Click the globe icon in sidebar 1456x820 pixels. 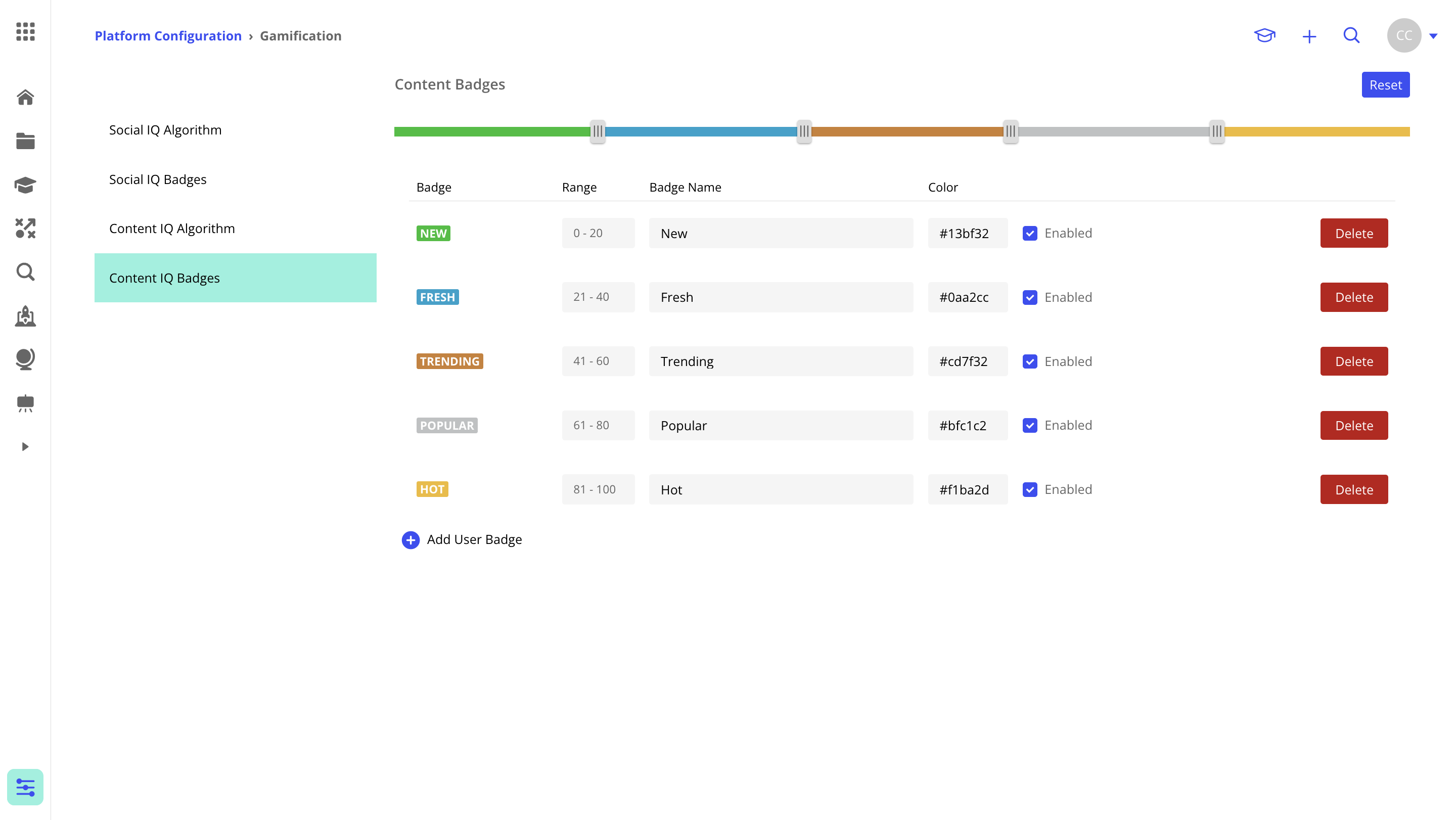coord(25,359)
